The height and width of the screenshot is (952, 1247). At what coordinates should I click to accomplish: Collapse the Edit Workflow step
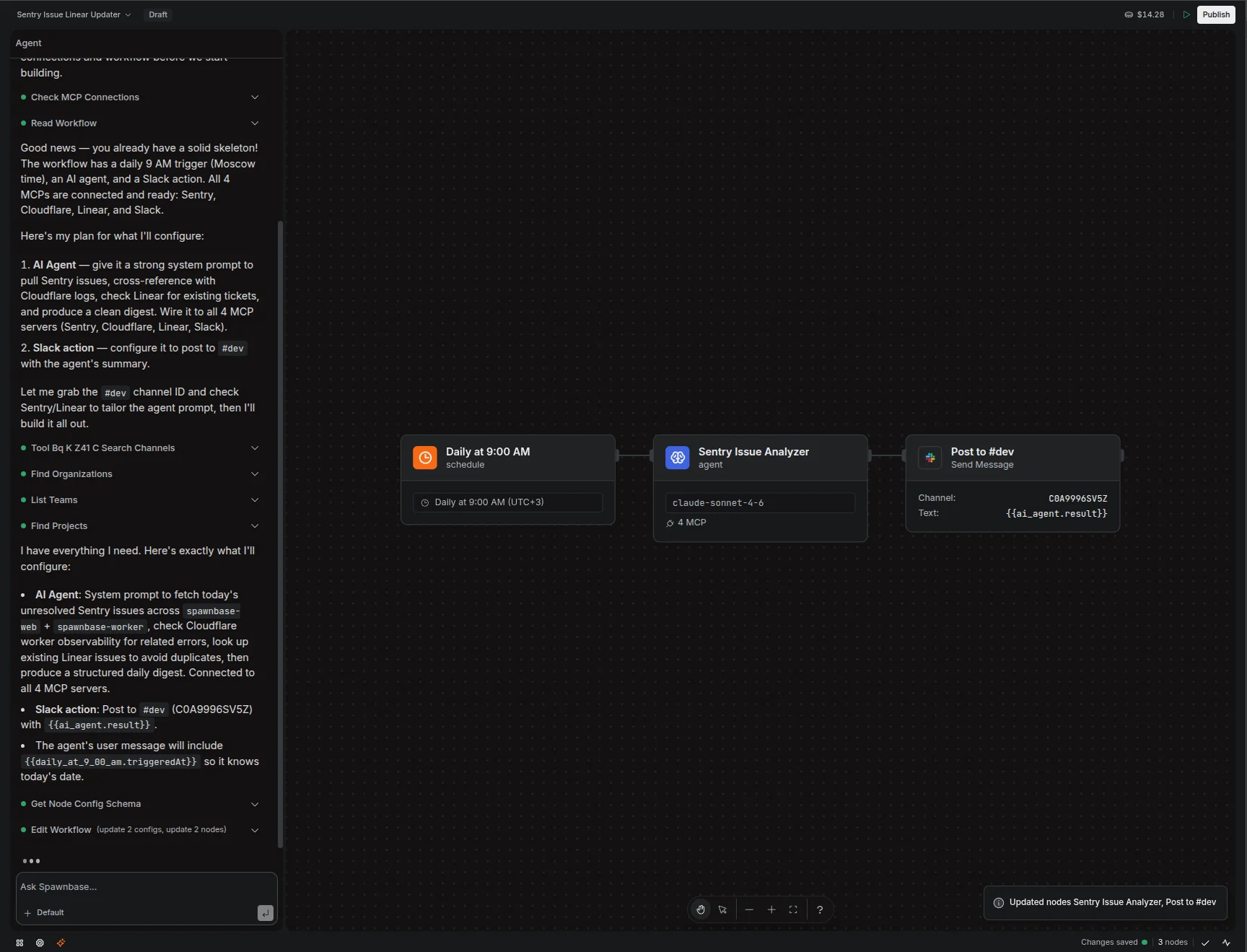(x=255, y=830)
